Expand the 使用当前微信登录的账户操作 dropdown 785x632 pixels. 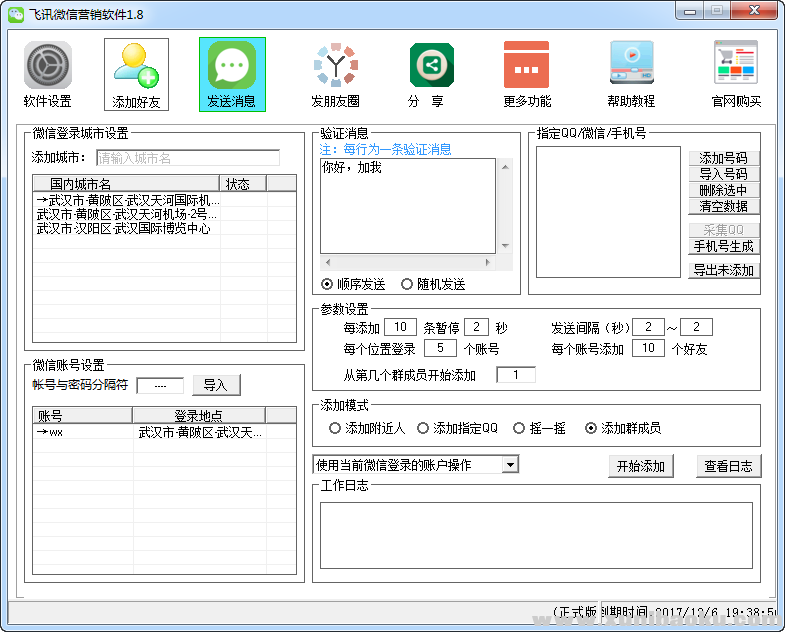[x=510, y=465]
